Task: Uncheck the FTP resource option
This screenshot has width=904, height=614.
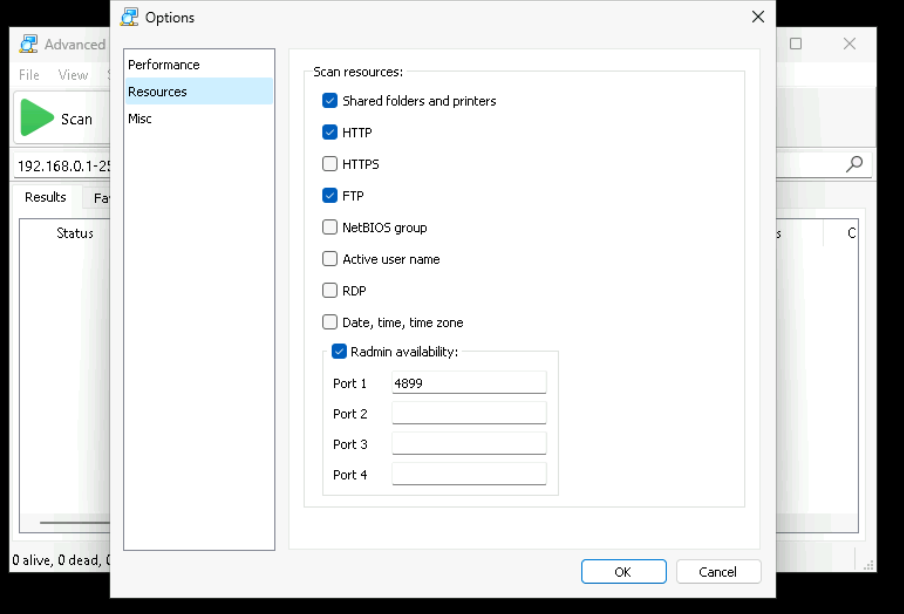Action: 330,196
